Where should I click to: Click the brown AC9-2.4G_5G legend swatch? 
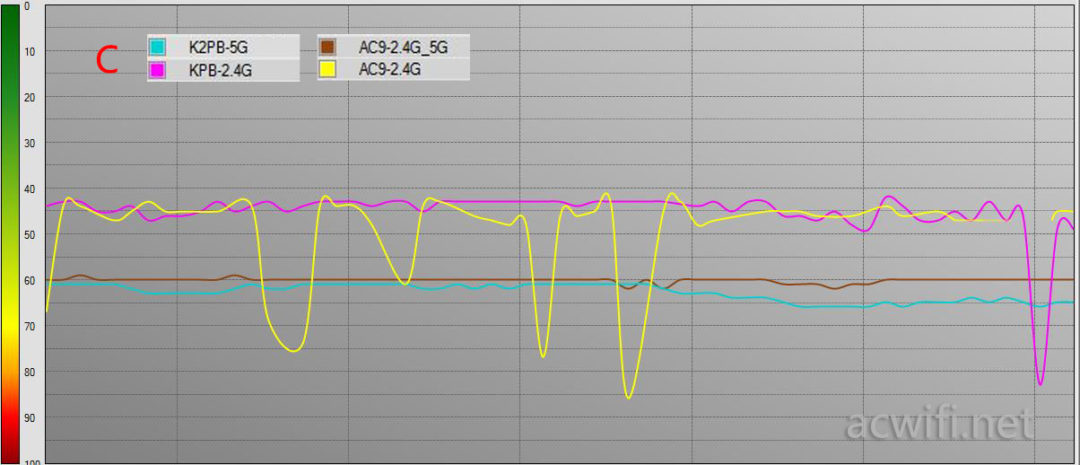[x=328, y=47]
